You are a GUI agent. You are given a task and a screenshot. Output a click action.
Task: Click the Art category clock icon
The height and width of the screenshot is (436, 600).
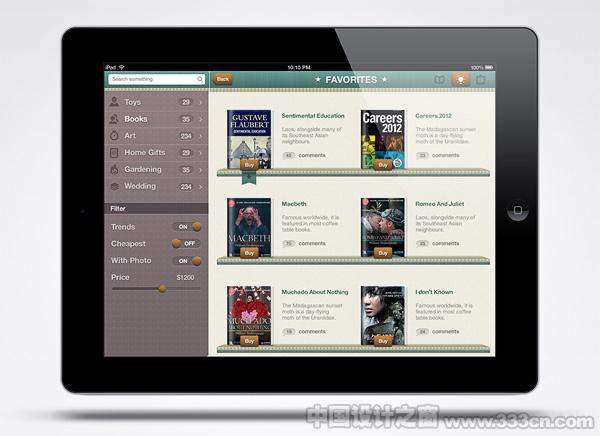[x=114, y=136]
